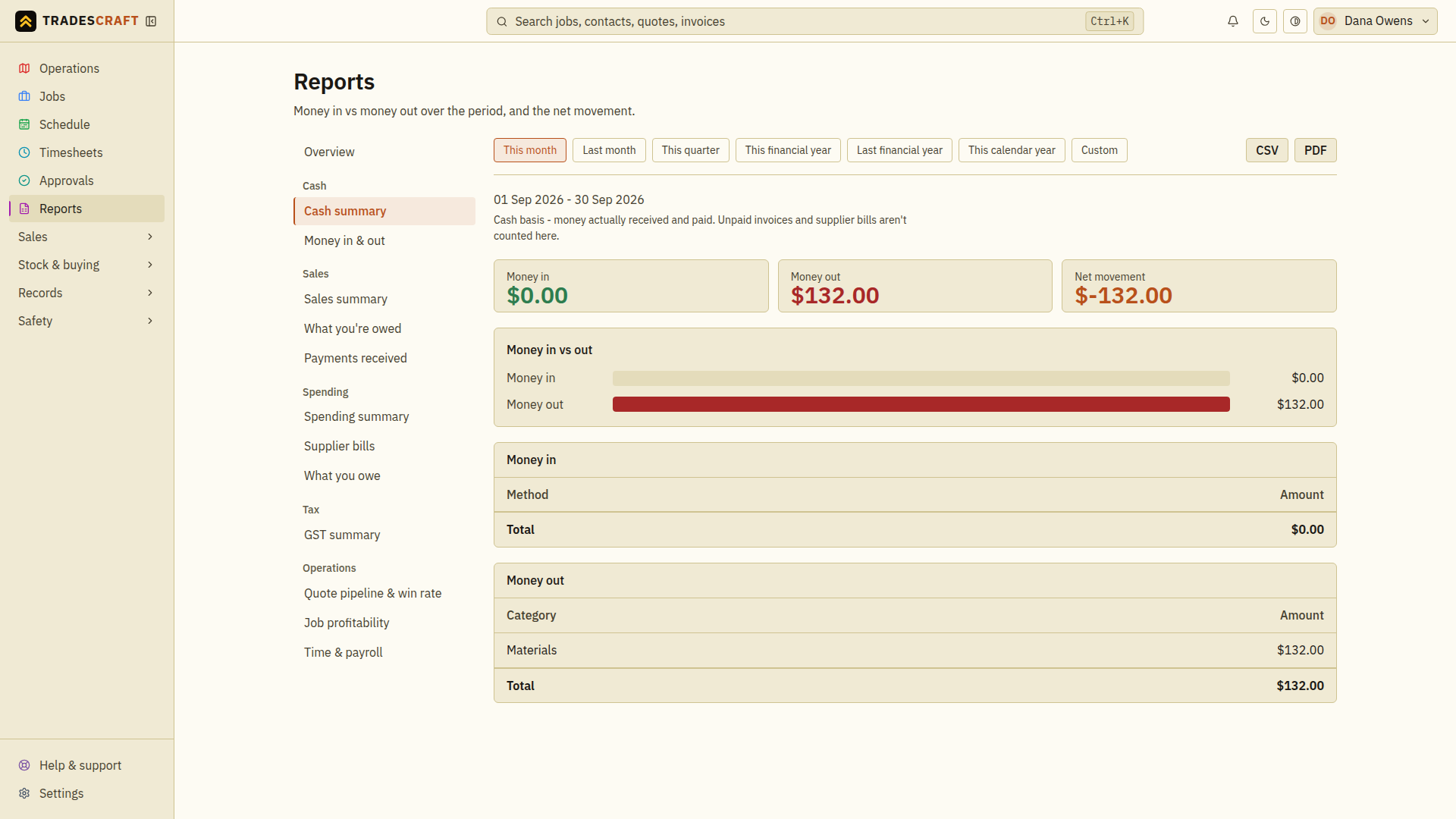
Task: Open Payments received report
Action: click(x=384, y=358)
